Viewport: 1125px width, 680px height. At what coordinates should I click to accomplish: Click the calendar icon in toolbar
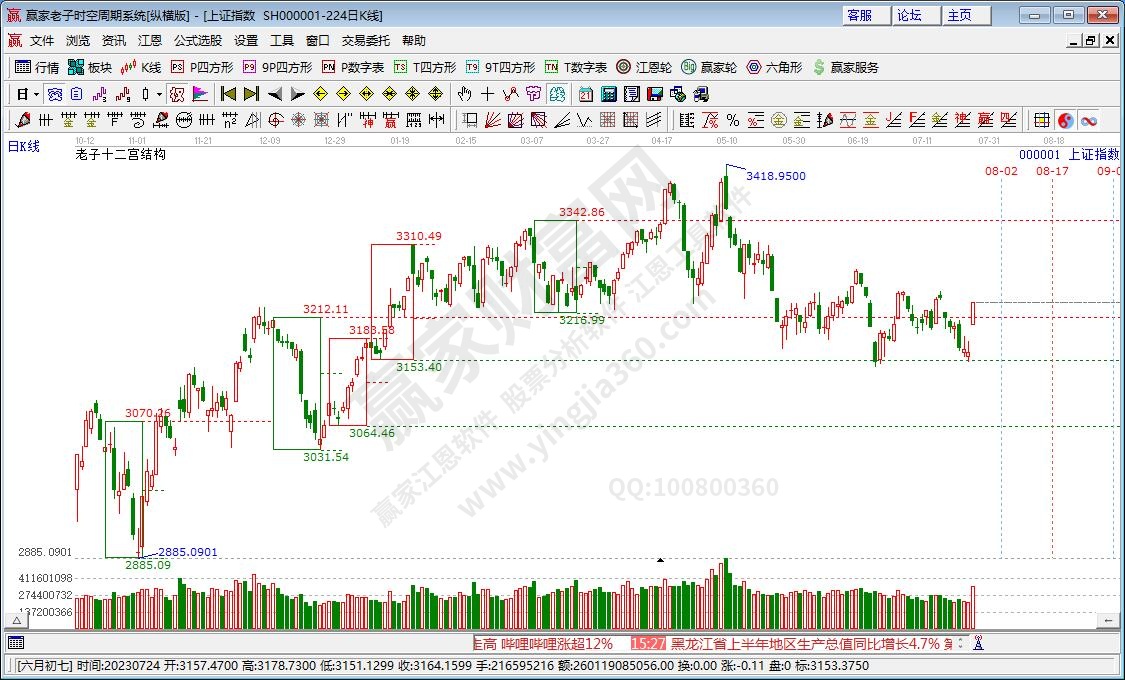(x=585, y=94)
